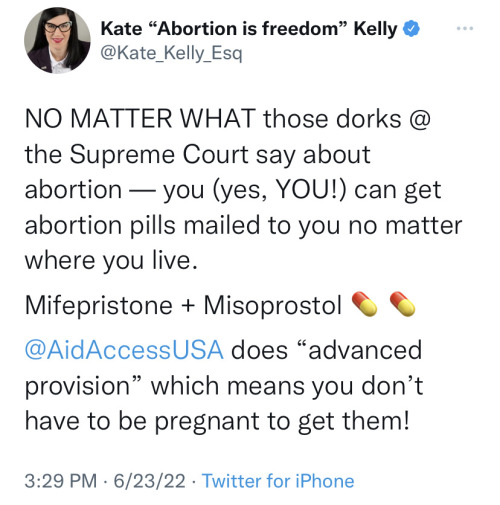The height and width of the screenshot is (505, 500).
Task: Click the words "Supreme Court"
Action: 159,155
